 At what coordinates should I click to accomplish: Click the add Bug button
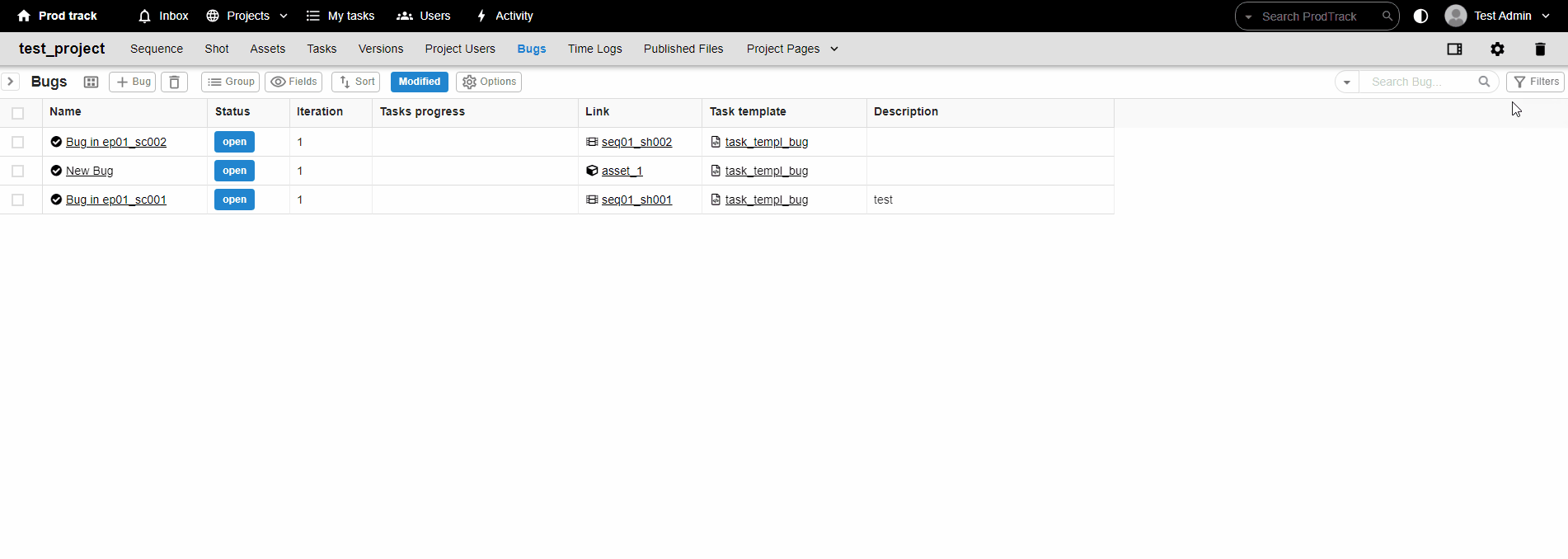(x=132, y=82)
